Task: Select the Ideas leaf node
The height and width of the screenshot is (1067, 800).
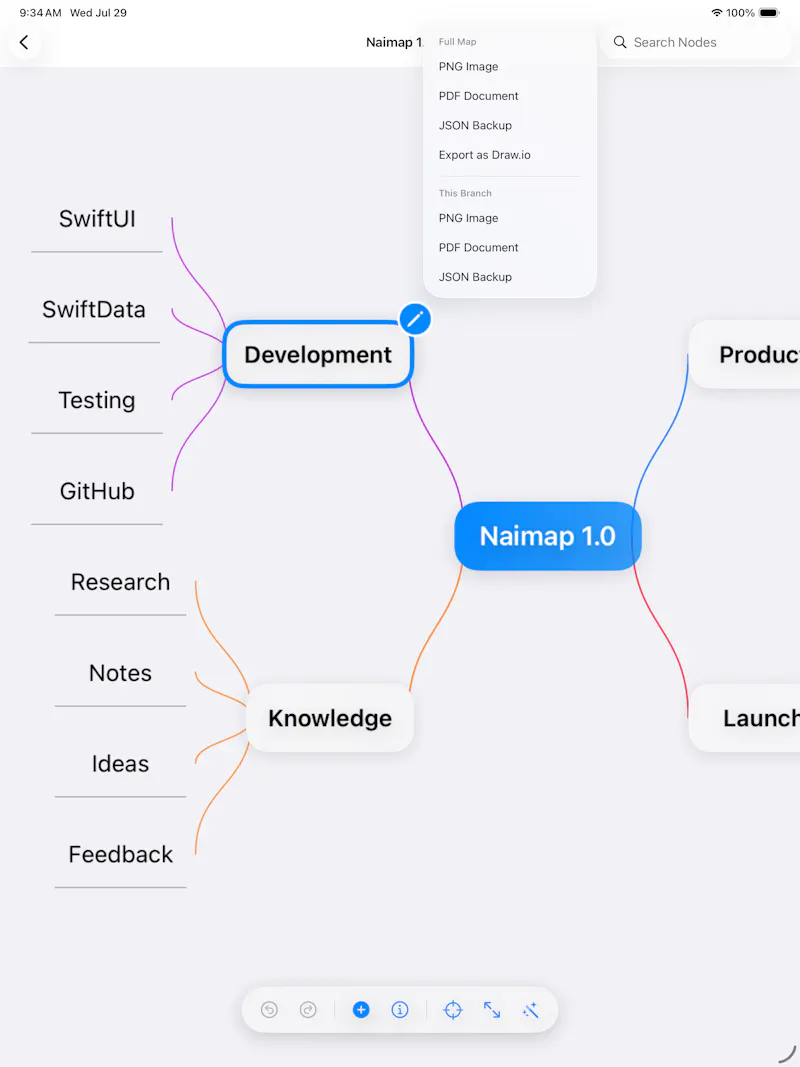Action: coord(120,764)
